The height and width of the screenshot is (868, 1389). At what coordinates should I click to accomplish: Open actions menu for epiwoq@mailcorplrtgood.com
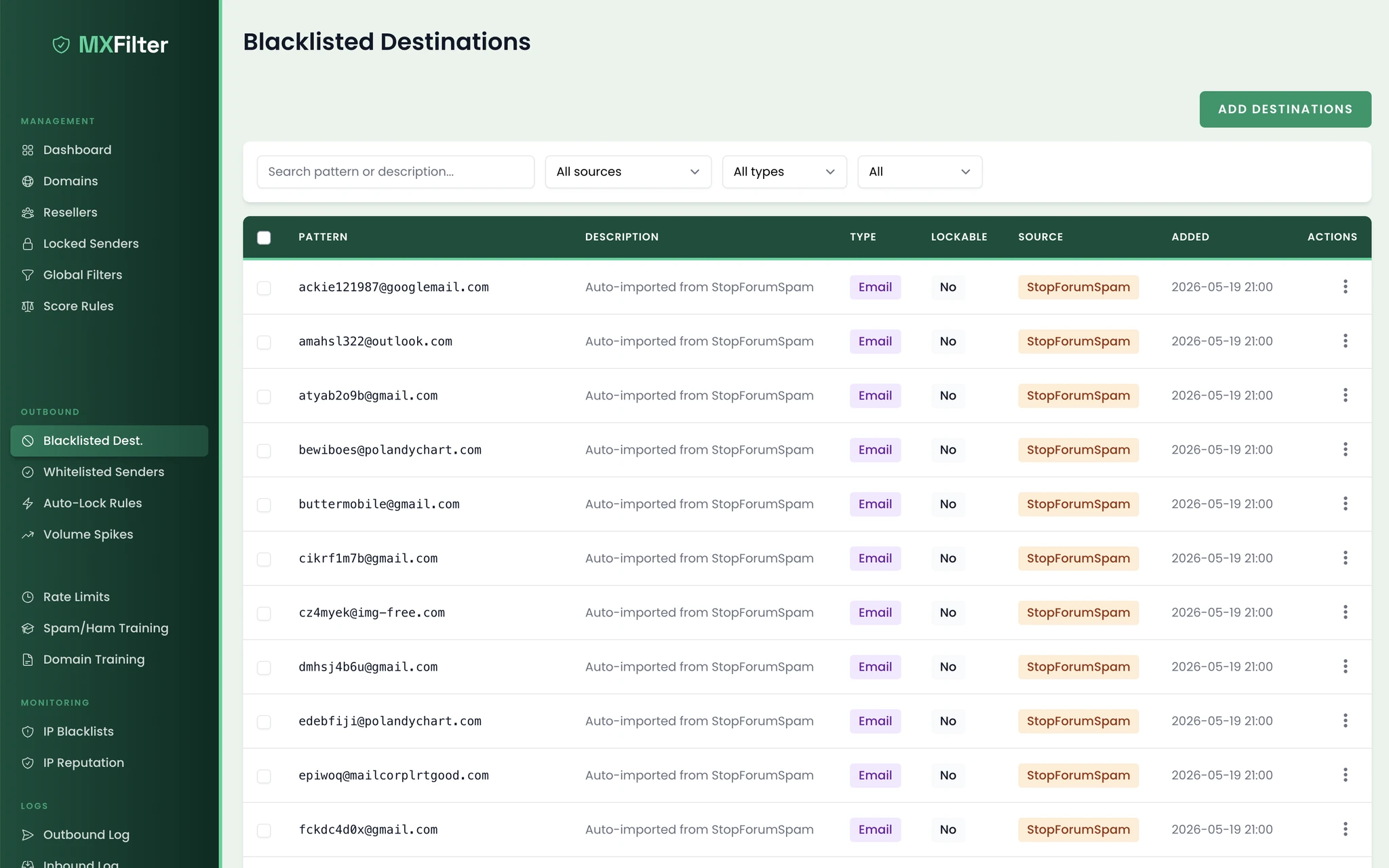pos(1345,775)
